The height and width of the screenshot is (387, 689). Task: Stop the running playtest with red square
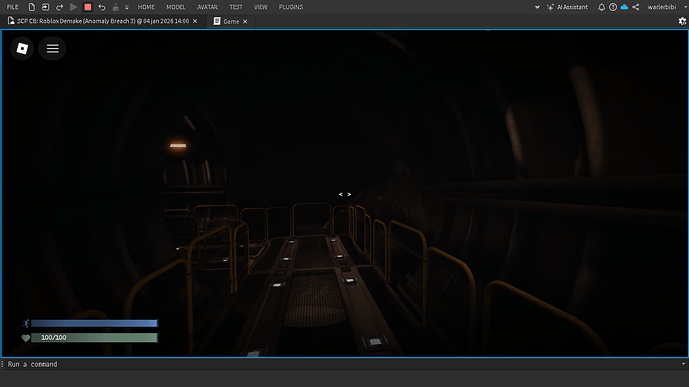(x=87, y=7)
